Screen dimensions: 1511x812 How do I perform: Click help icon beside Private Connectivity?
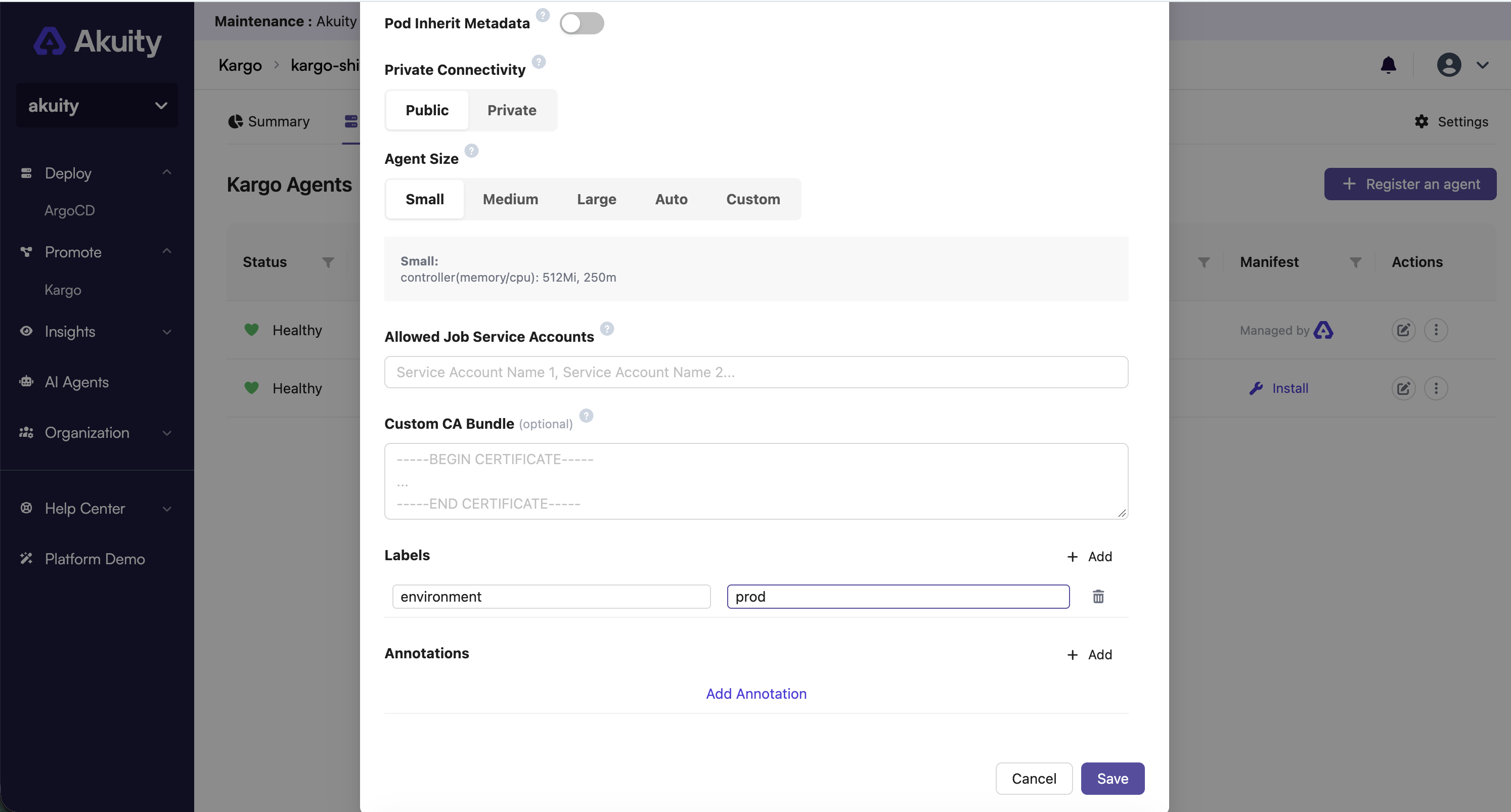point(539,62)
